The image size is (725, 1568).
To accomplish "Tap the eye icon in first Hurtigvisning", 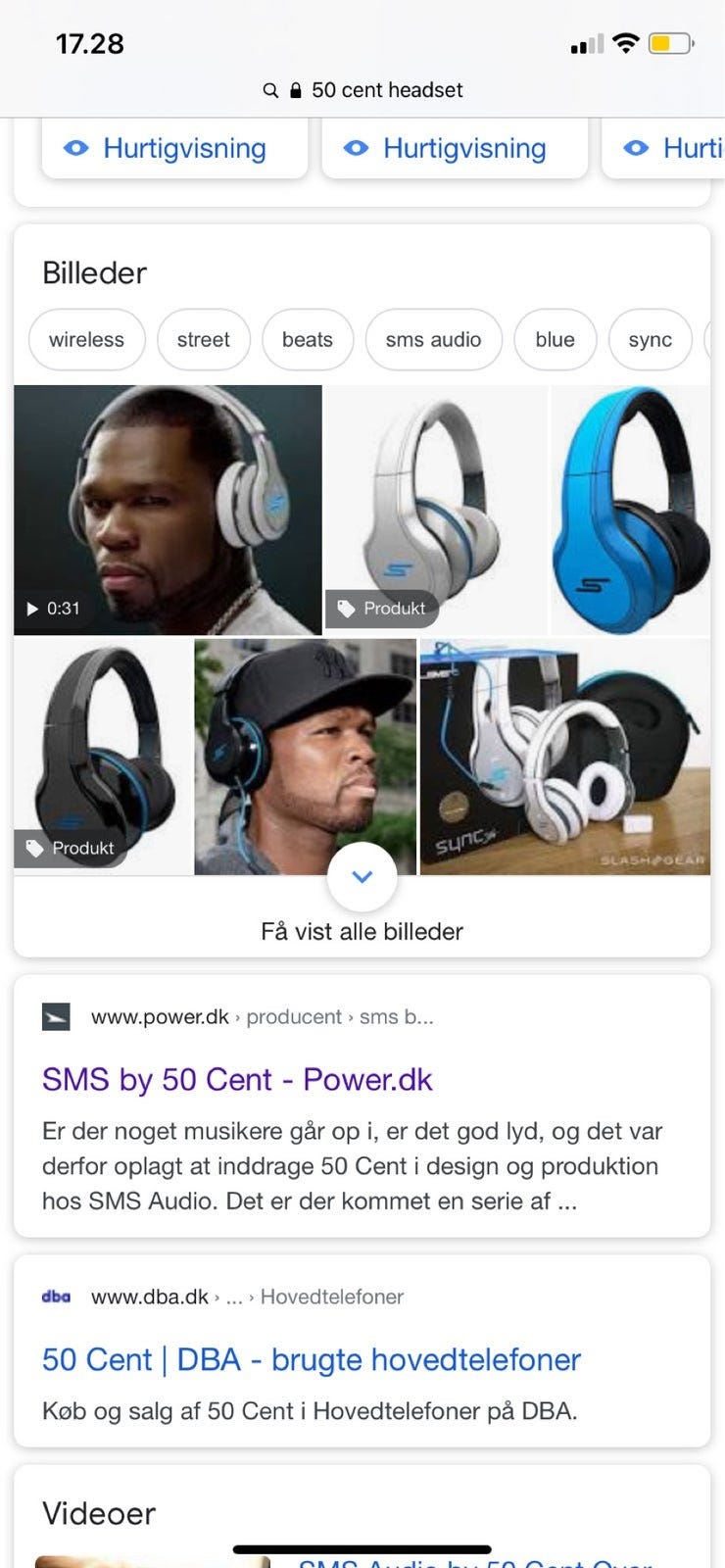I will click(x=76, y=148).
